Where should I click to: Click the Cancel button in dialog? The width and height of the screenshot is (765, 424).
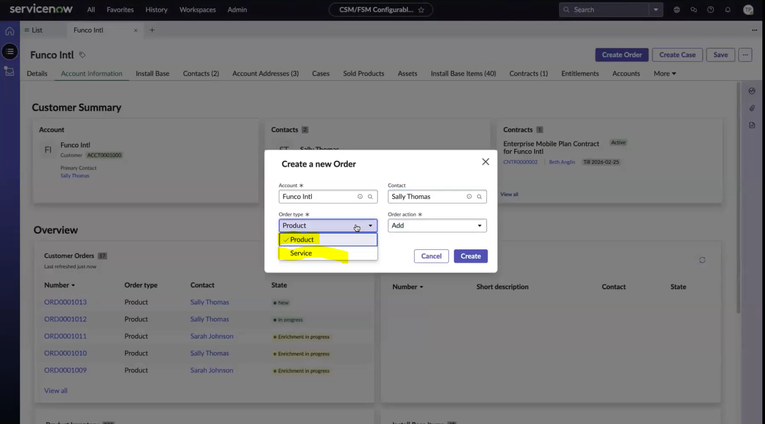tap(431, 256)
